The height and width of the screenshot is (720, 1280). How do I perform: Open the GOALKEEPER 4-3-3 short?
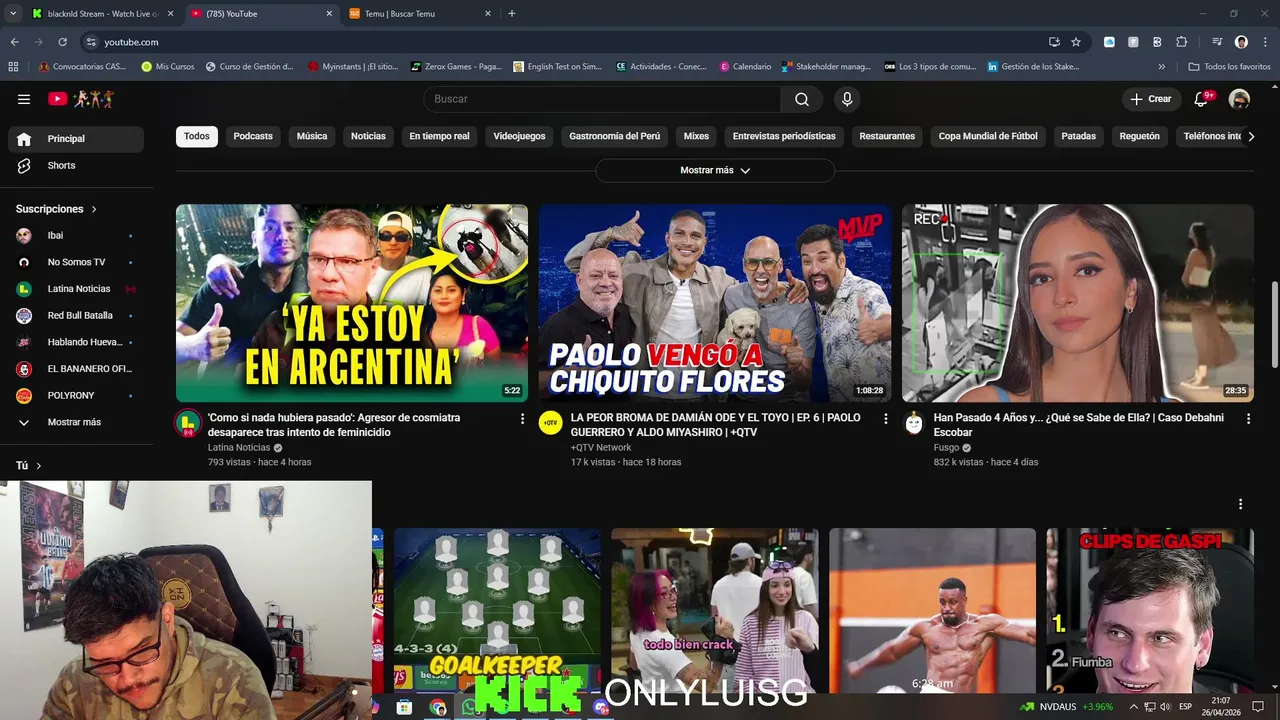pos(497,610)
